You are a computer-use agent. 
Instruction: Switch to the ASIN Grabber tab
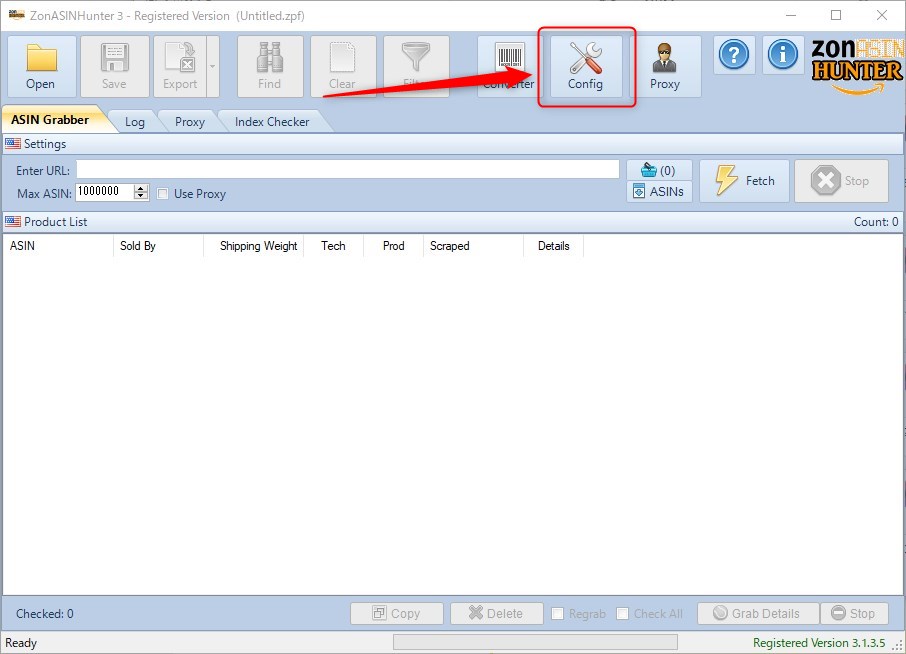pos(50,120)
